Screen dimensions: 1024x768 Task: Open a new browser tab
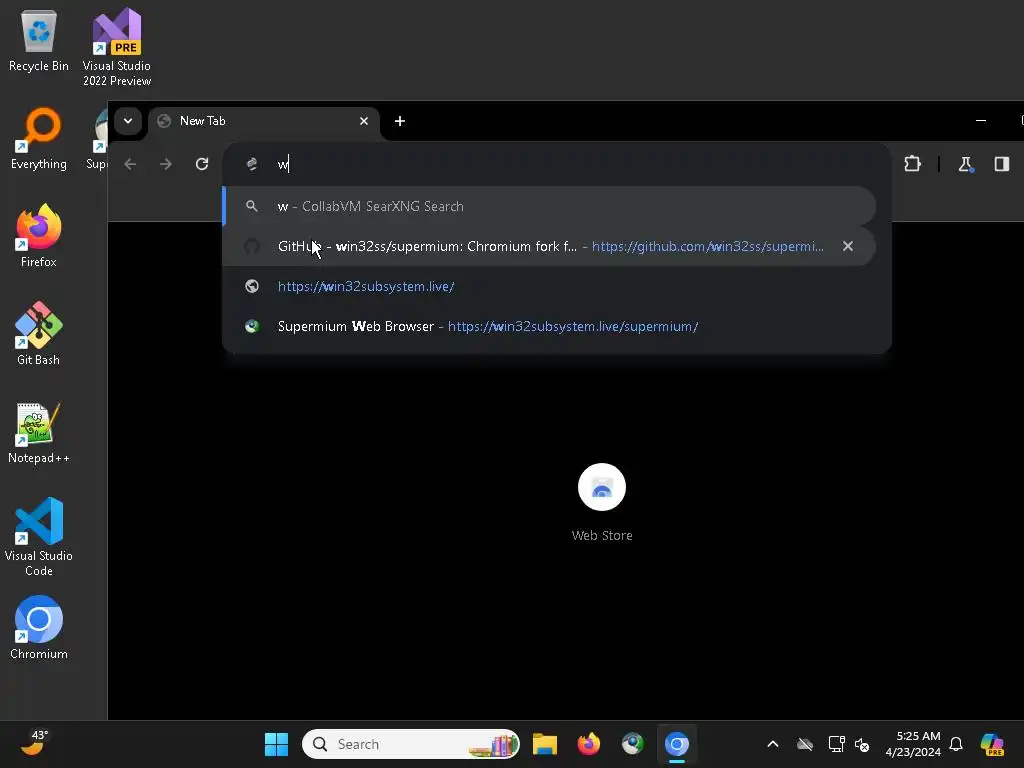(400, 121)
